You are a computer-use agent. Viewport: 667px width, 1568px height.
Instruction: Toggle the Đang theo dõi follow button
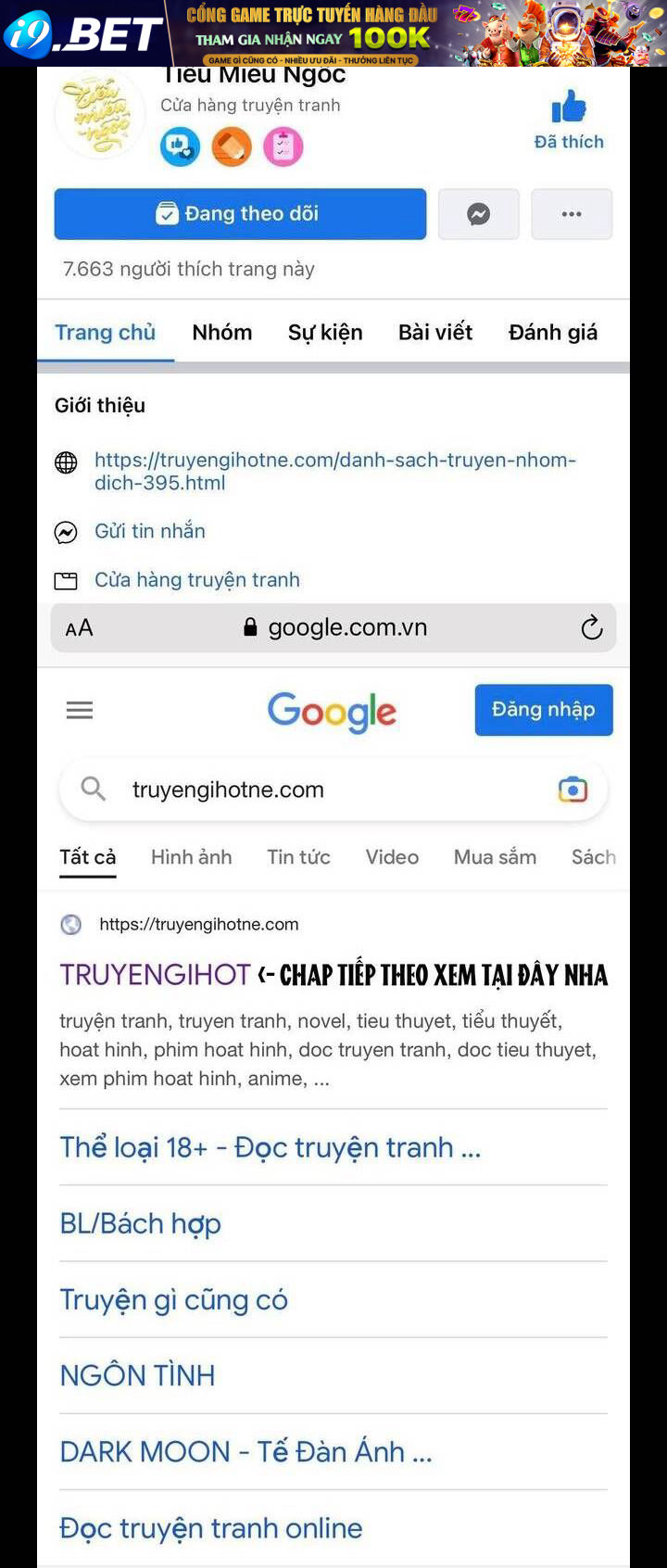coord(240,214)
